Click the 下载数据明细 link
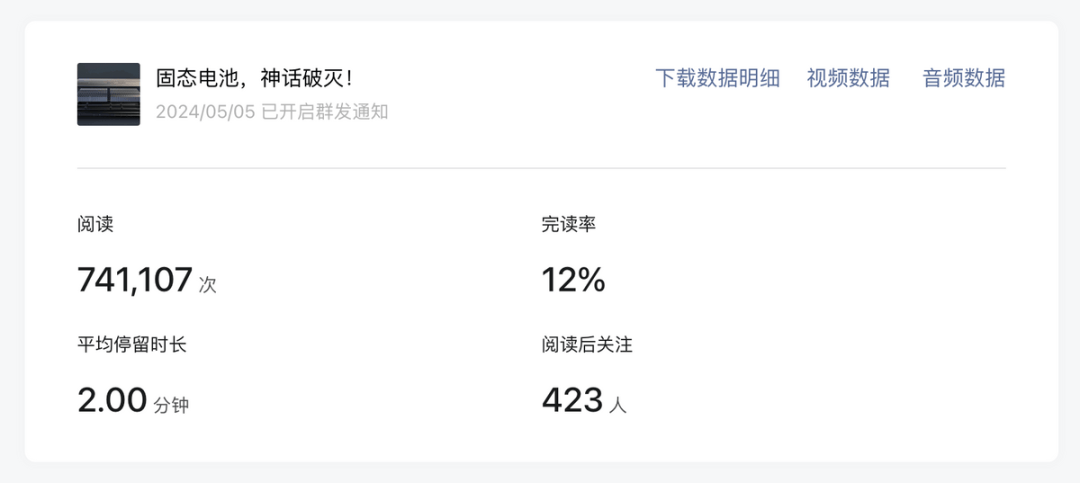This screenshot has width=1080, height=483. [x=717, y=78]
